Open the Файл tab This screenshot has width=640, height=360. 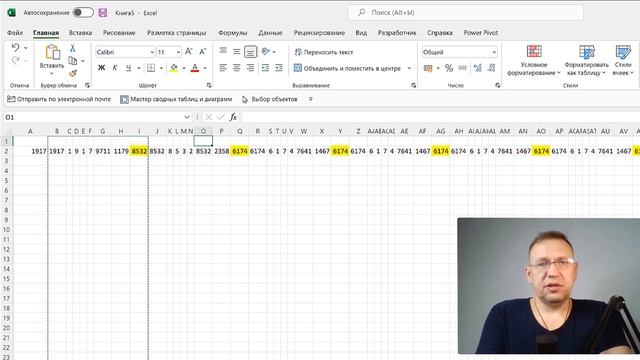pyautogui.click(x=15, y=33)
